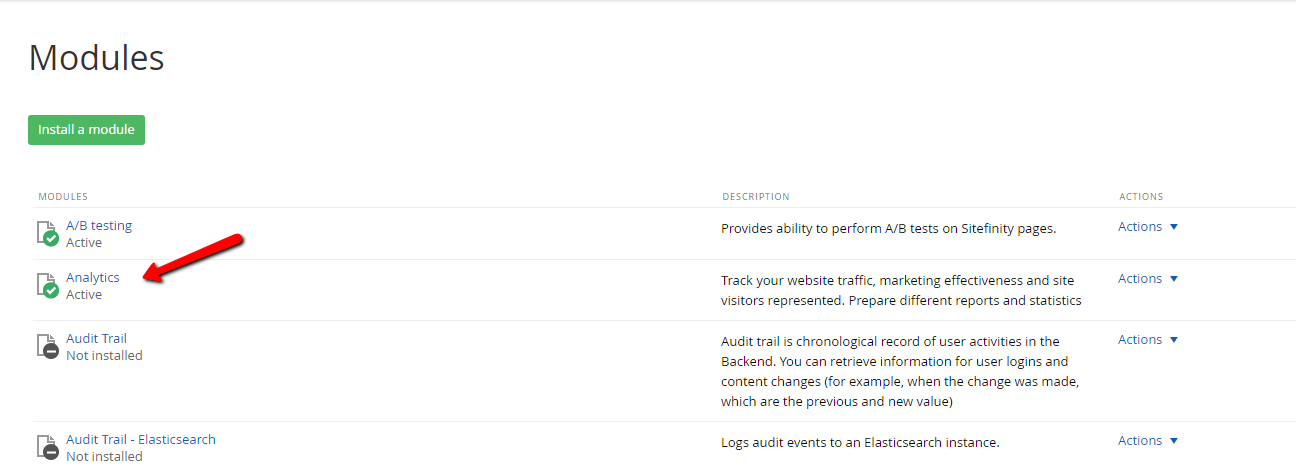This screenshot has width=1296, height=470.
Task: Click the Active status under Analytics
Action: point(84,295)
